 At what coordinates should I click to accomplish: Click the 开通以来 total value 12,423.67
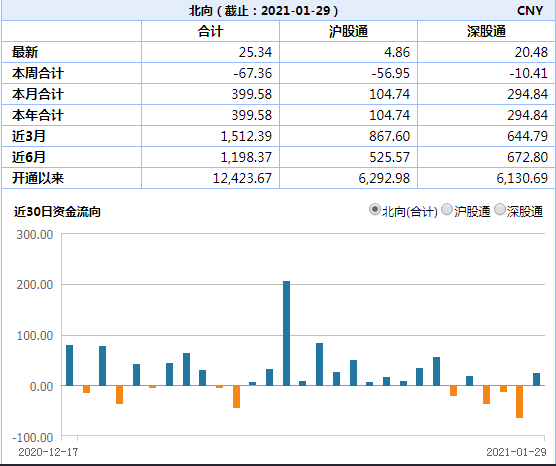(x=242, y=178)
